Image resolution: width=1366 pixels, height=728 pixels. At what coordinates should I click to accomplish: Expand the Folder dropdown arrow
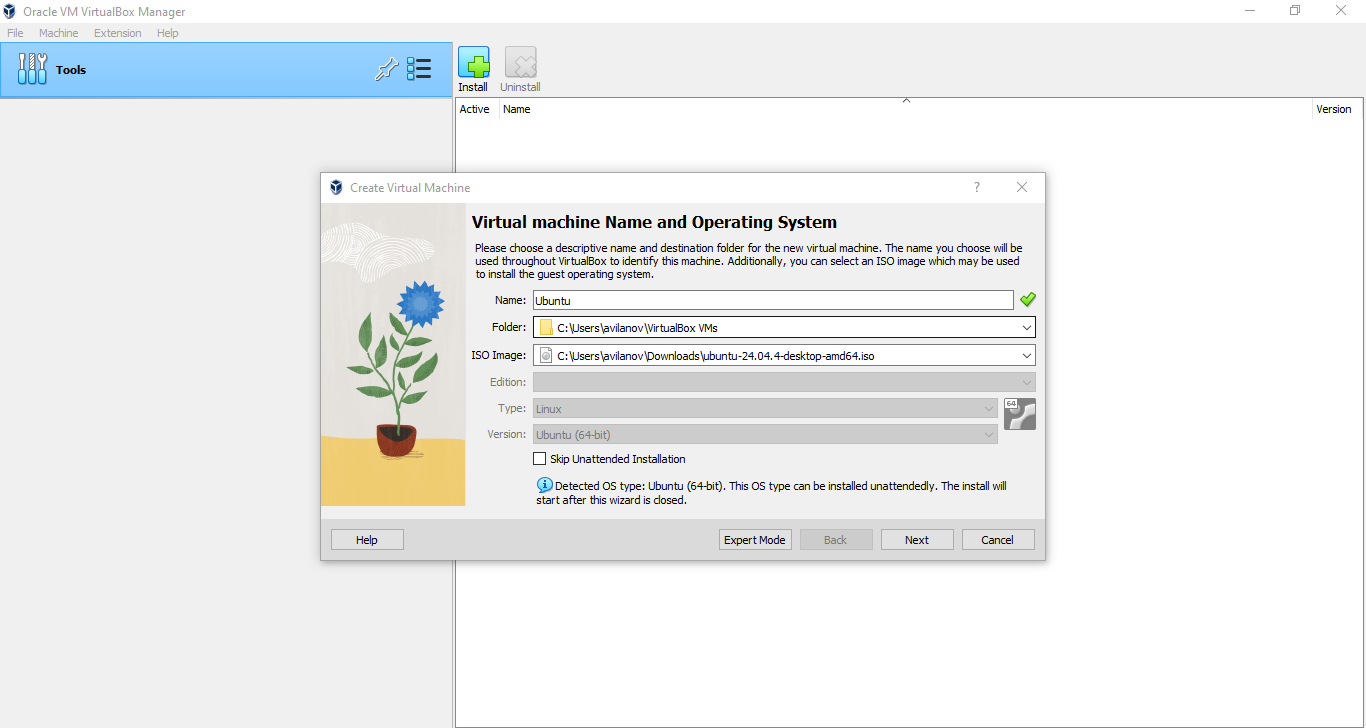pos(1026,327)
